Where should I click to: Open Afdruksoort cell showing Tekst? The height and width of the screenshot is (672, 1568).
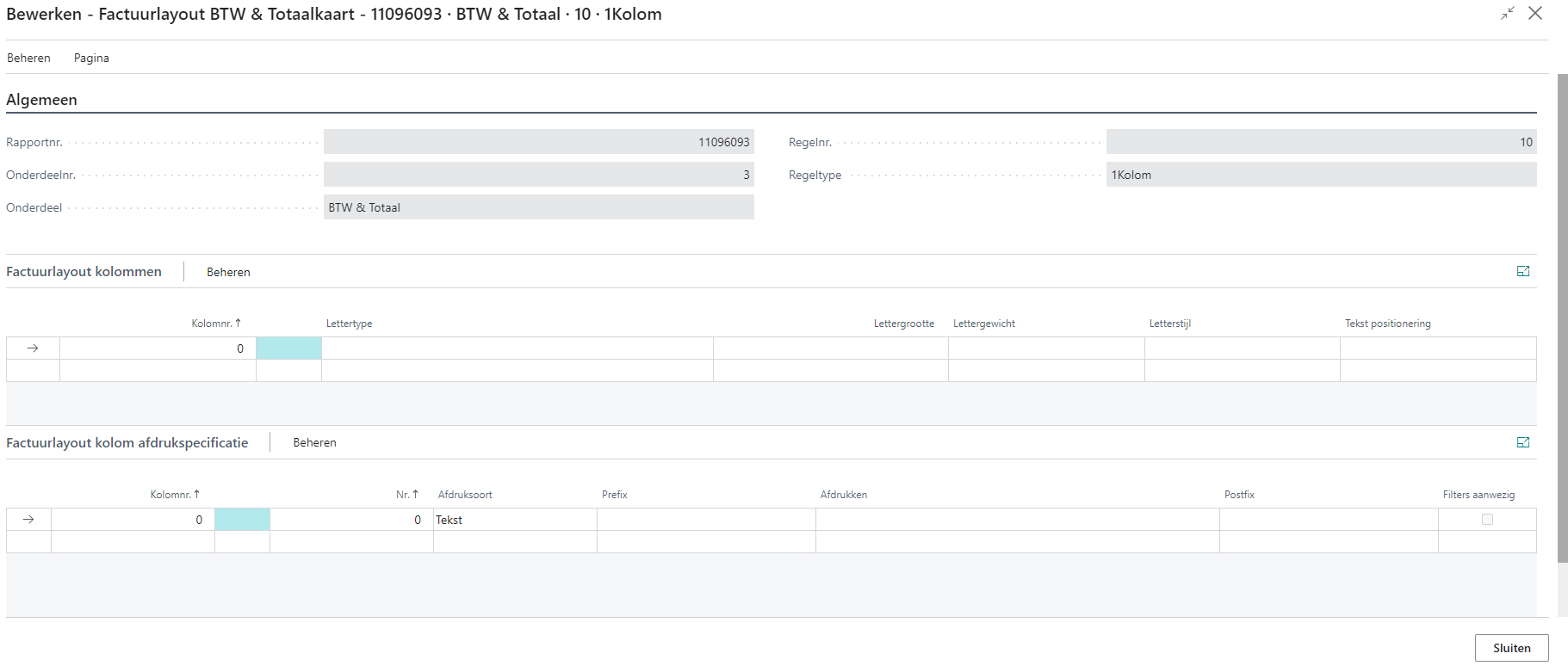(x=514, y=520)
